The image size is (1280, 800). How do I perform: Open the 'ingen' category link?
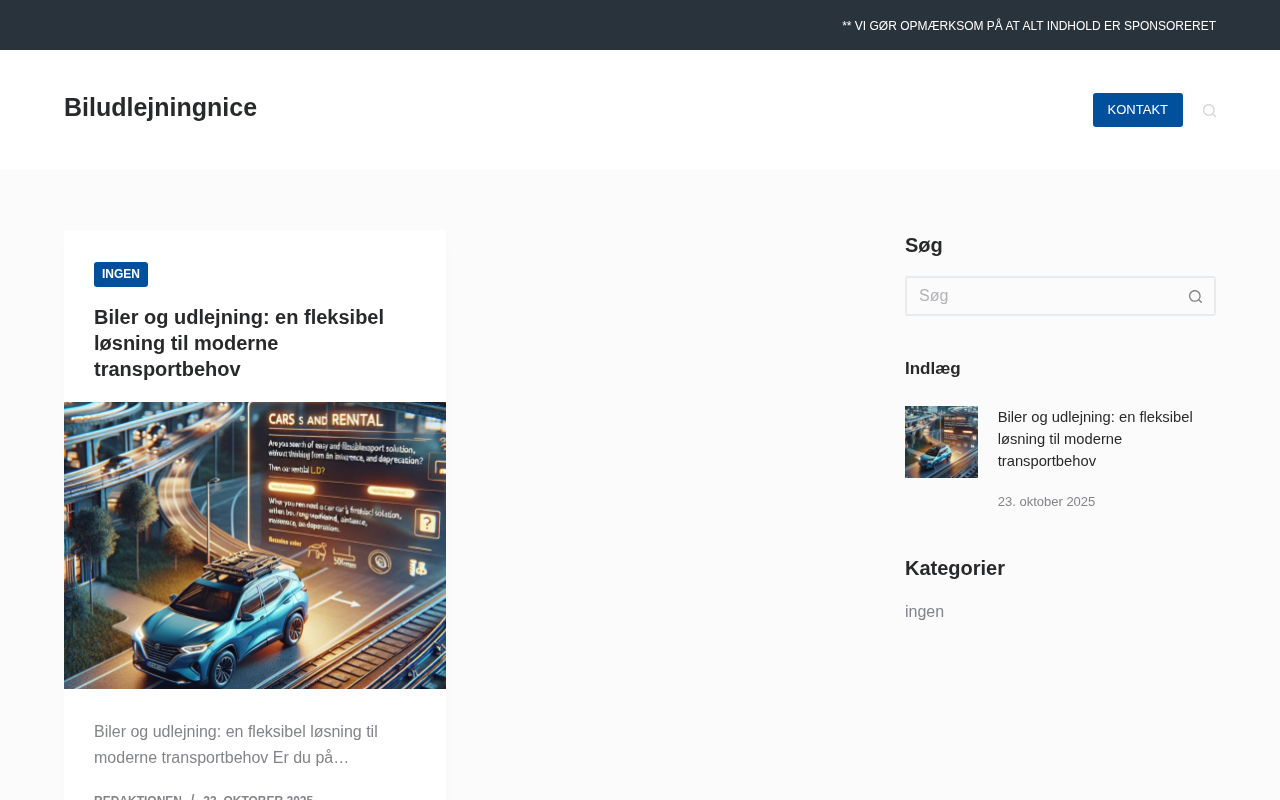(x=924, y=612)
